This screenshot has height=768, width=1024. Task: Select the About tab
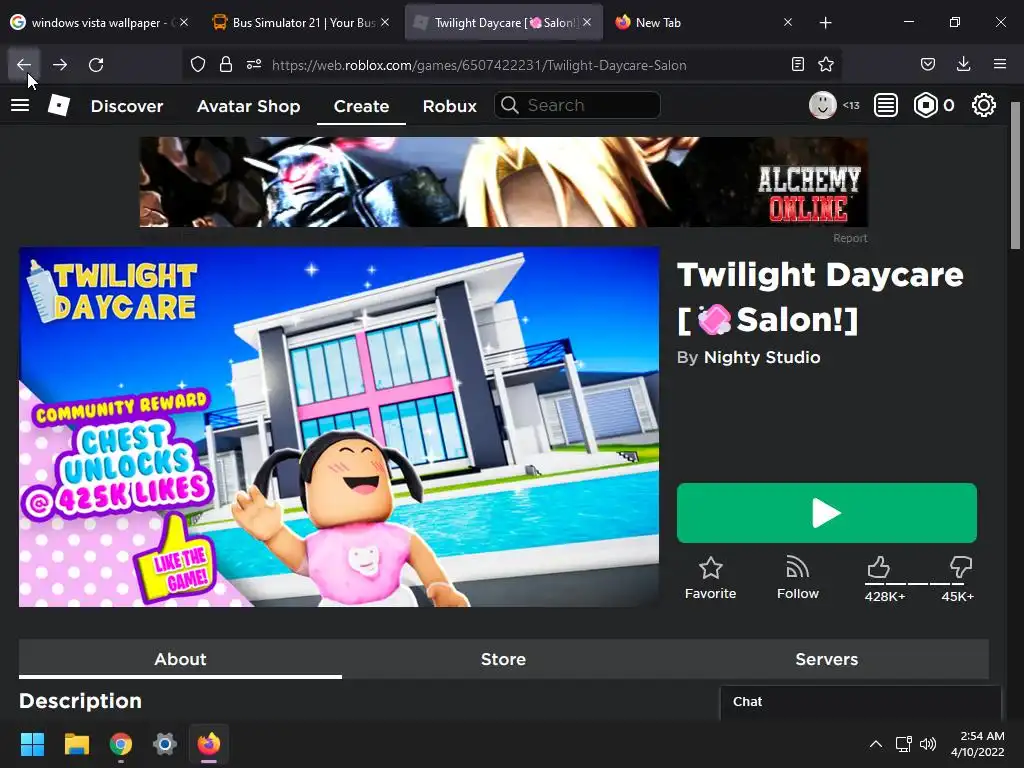(180, 659)
